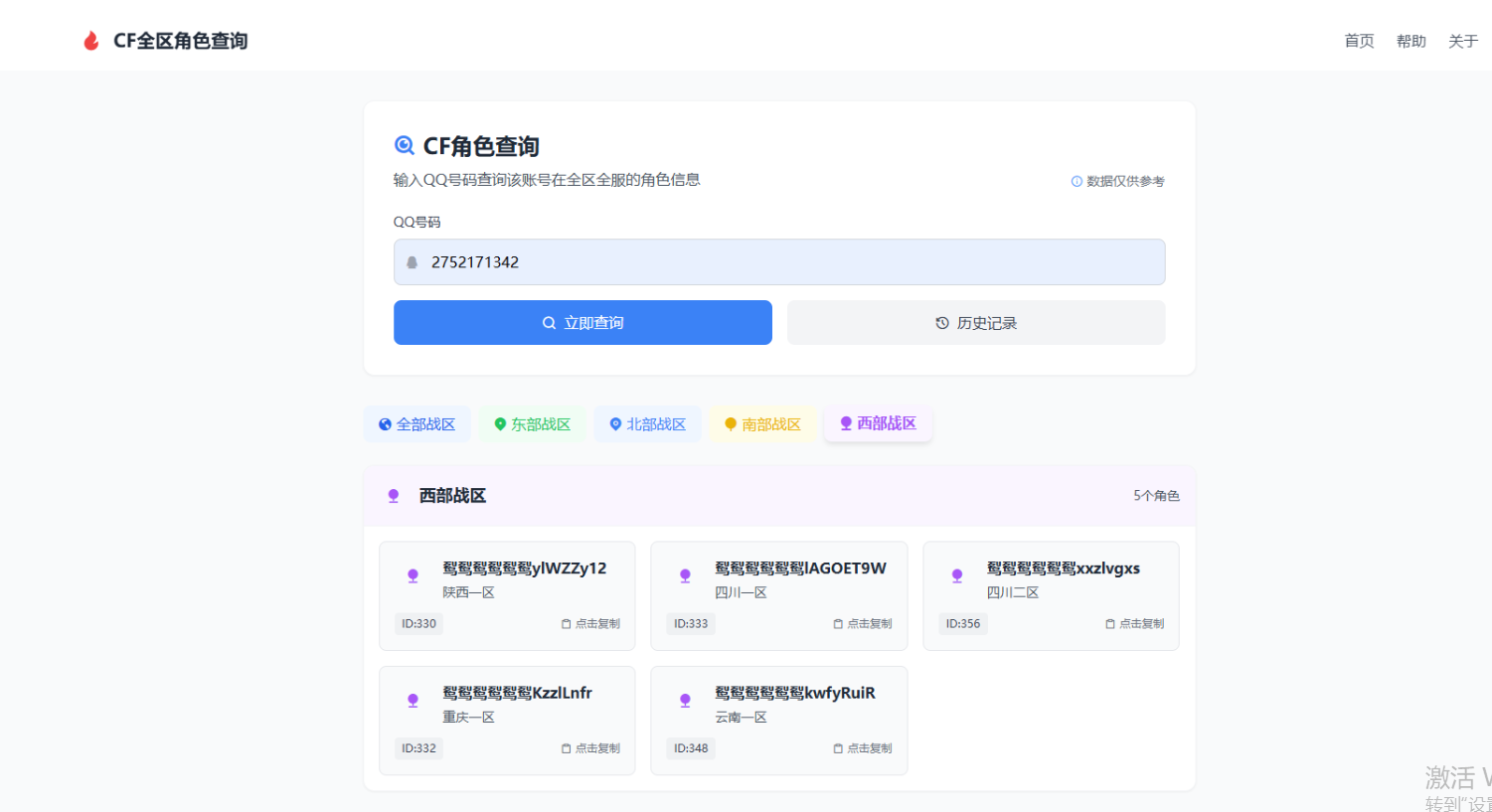Open the 关于 nav link
The width and height of the screenshot is (1492, 812).
click(1462, 41)
